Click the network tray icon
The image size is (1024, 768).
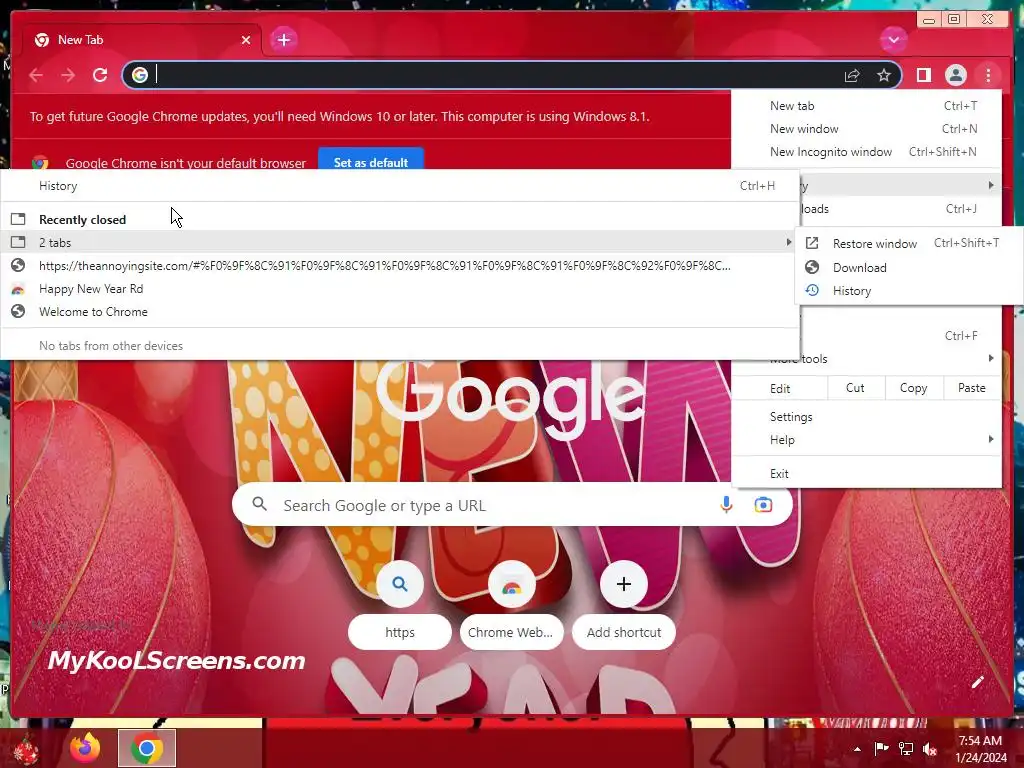pos(906,749)
